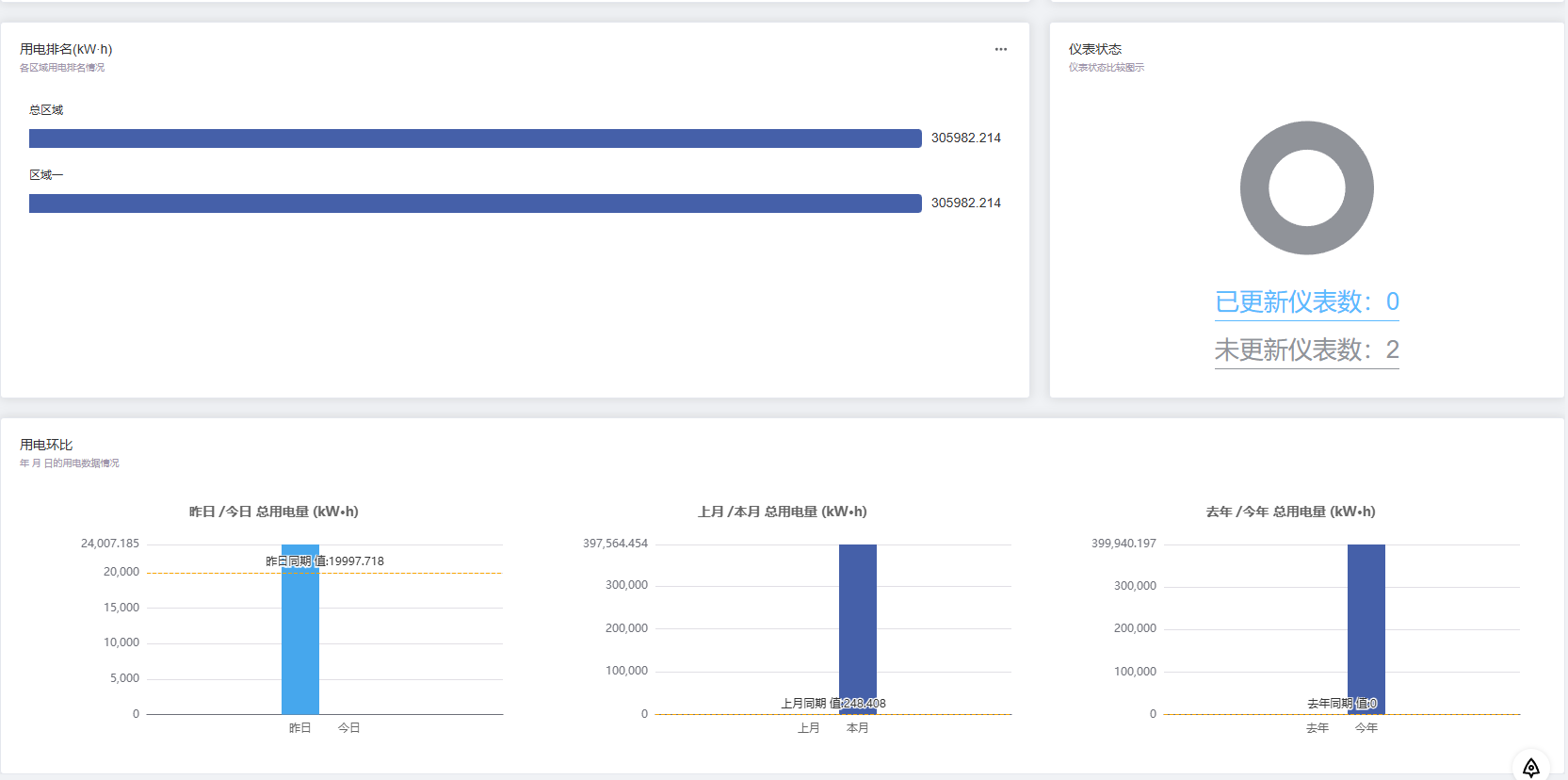Viewport: 1568px width, 780px height.
Task: Click the 去年同期 值:0 marker label
Action: pyautogui.click(x=1342, y=704)
